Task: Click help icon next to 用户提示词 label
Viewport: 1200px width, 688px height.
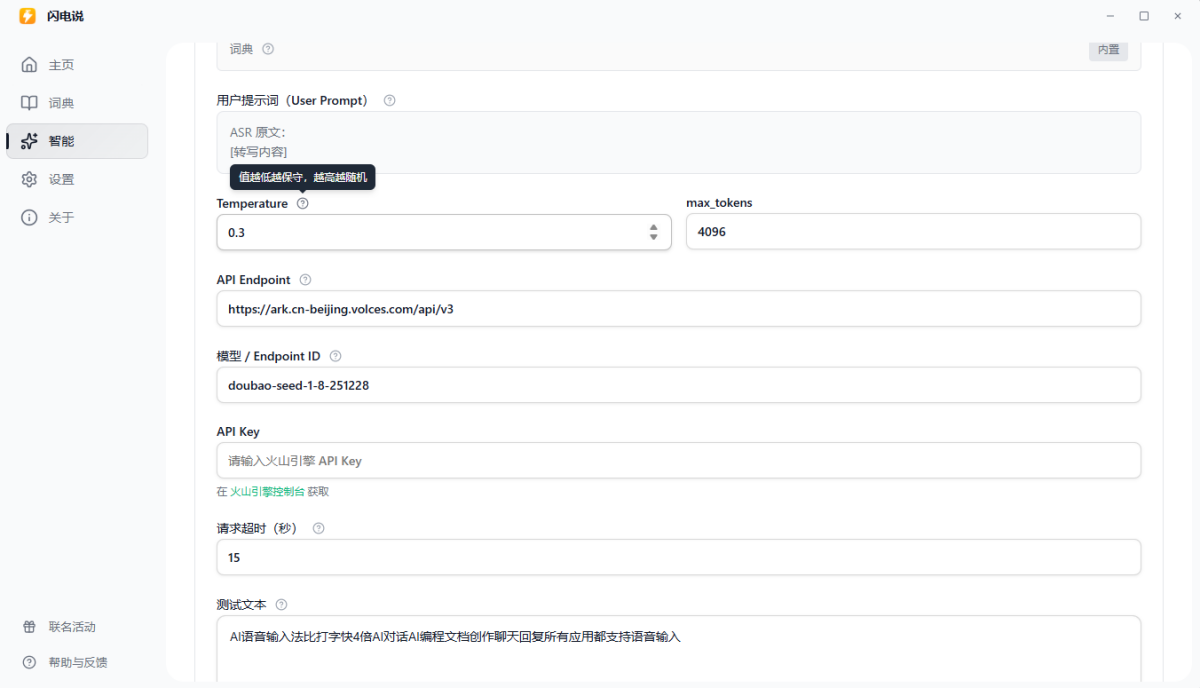Action: pos(390,100)
